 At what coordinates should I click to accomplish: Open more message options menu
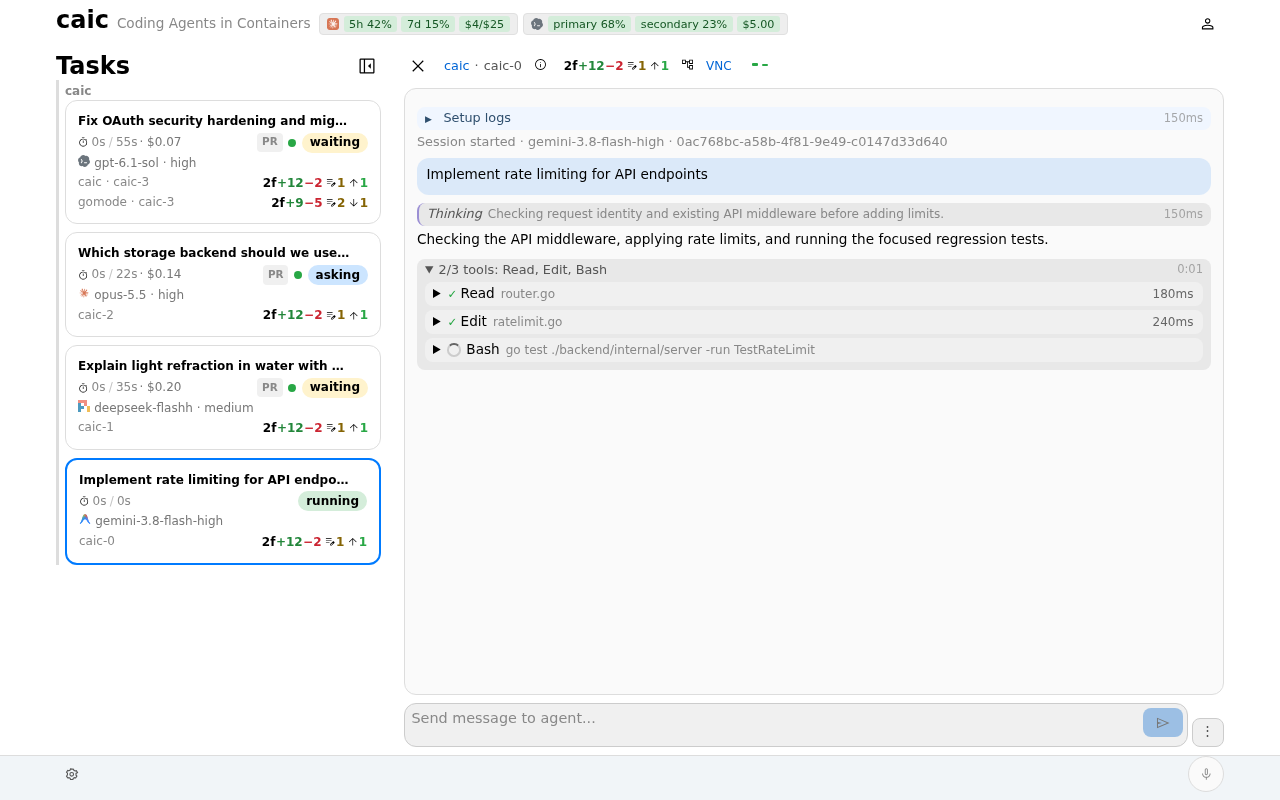[x=1208, y=732]
